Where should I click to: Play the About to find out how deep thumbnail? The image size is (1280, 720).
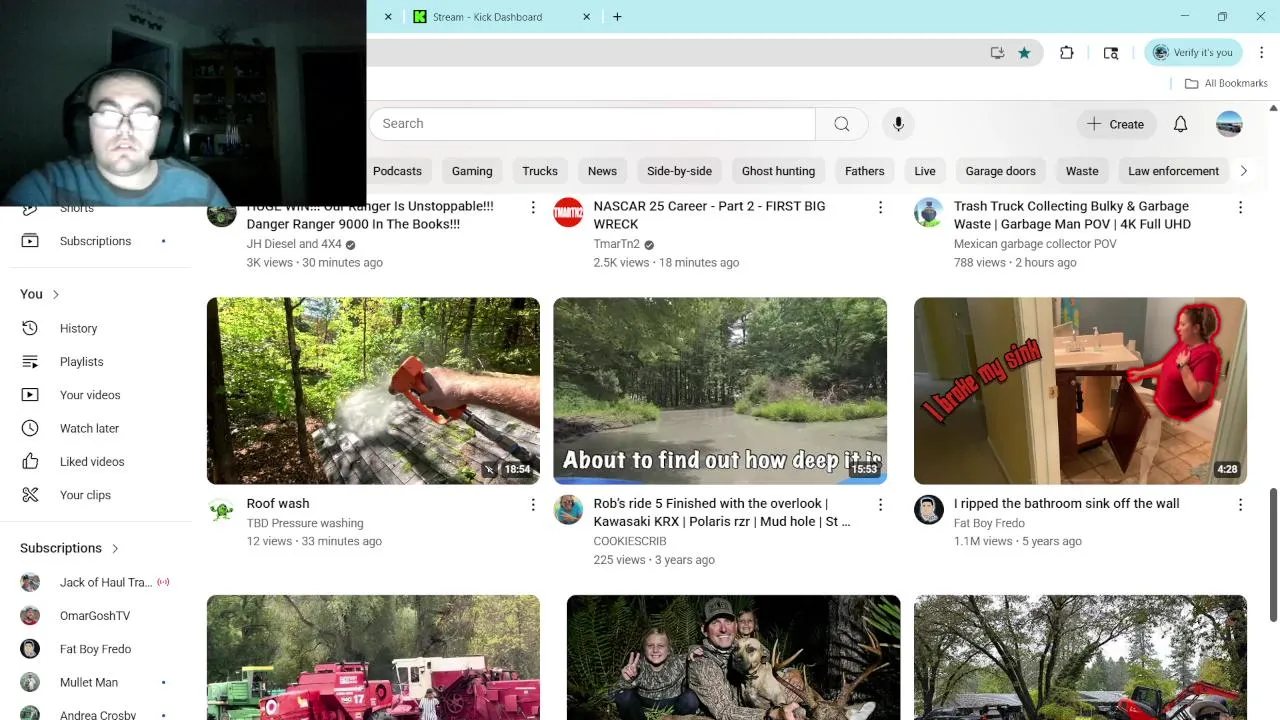point(720,391)
